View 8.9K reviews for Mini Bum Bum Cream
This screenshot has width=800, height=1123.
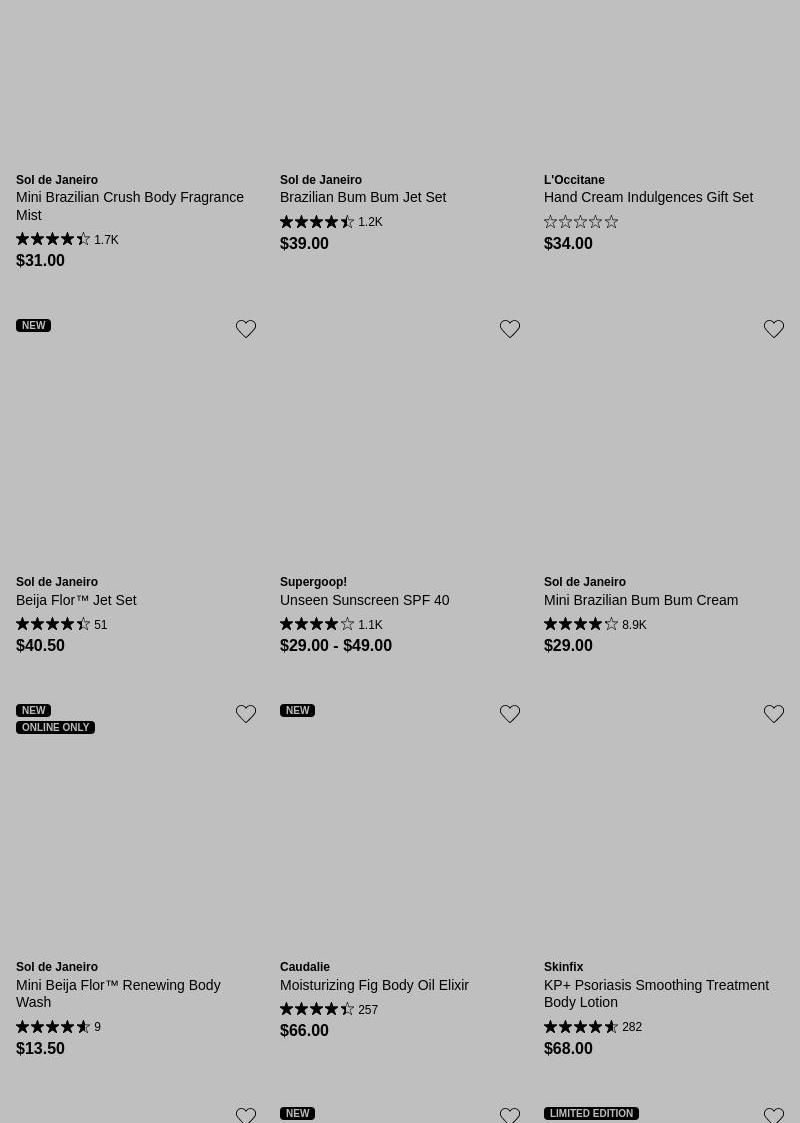595,625
